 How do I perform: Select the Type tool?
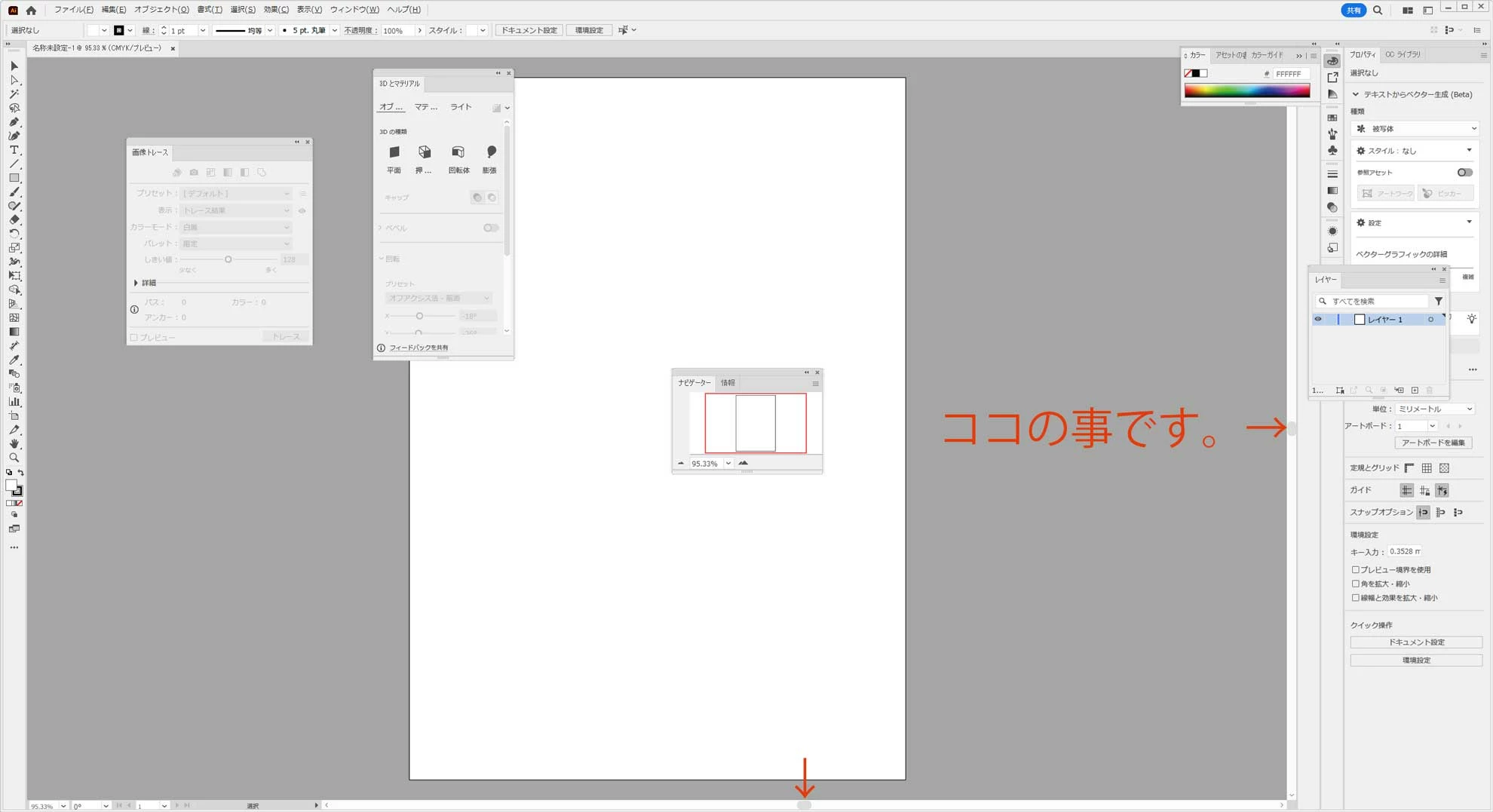click(14, 150)
